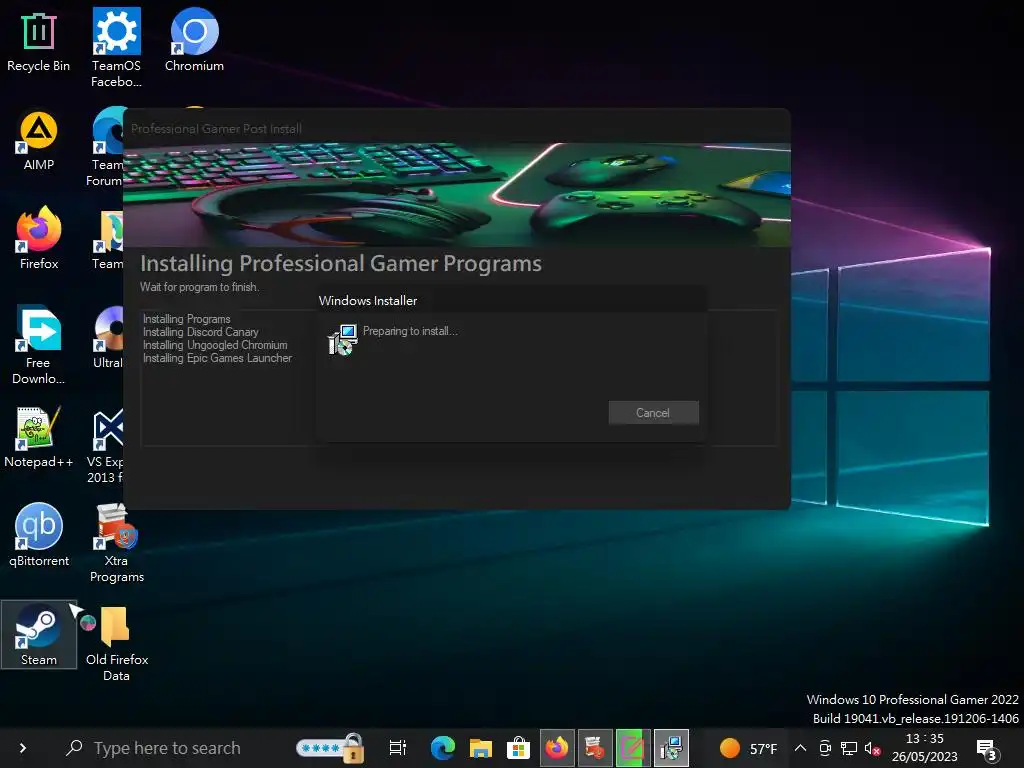Select 'Installing Ungoogled Chromium' log line
This screenshot has width=1024, height=768.
pyautogui.click(x=215, y=345)
